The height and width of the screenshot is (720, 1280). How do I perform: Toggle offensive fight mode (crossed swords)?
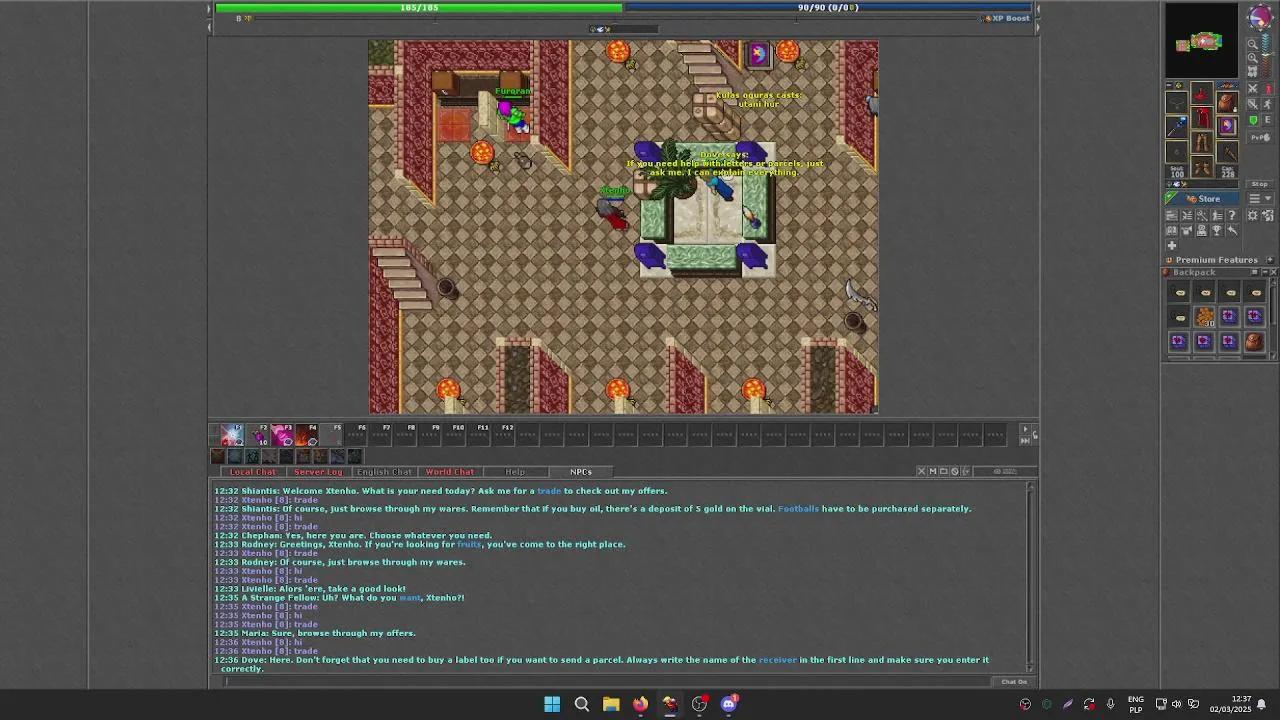tap(1252, 89)
